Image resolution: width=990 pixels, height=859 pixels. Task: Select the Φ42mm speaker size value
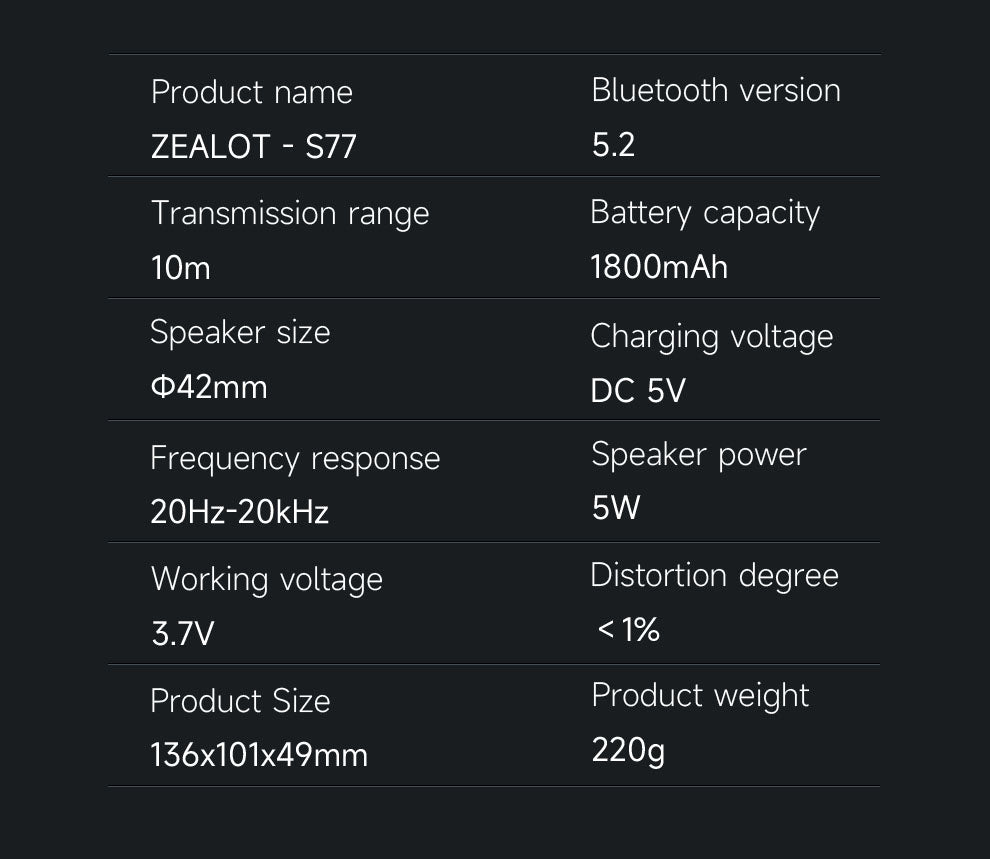tap(209, 387)
